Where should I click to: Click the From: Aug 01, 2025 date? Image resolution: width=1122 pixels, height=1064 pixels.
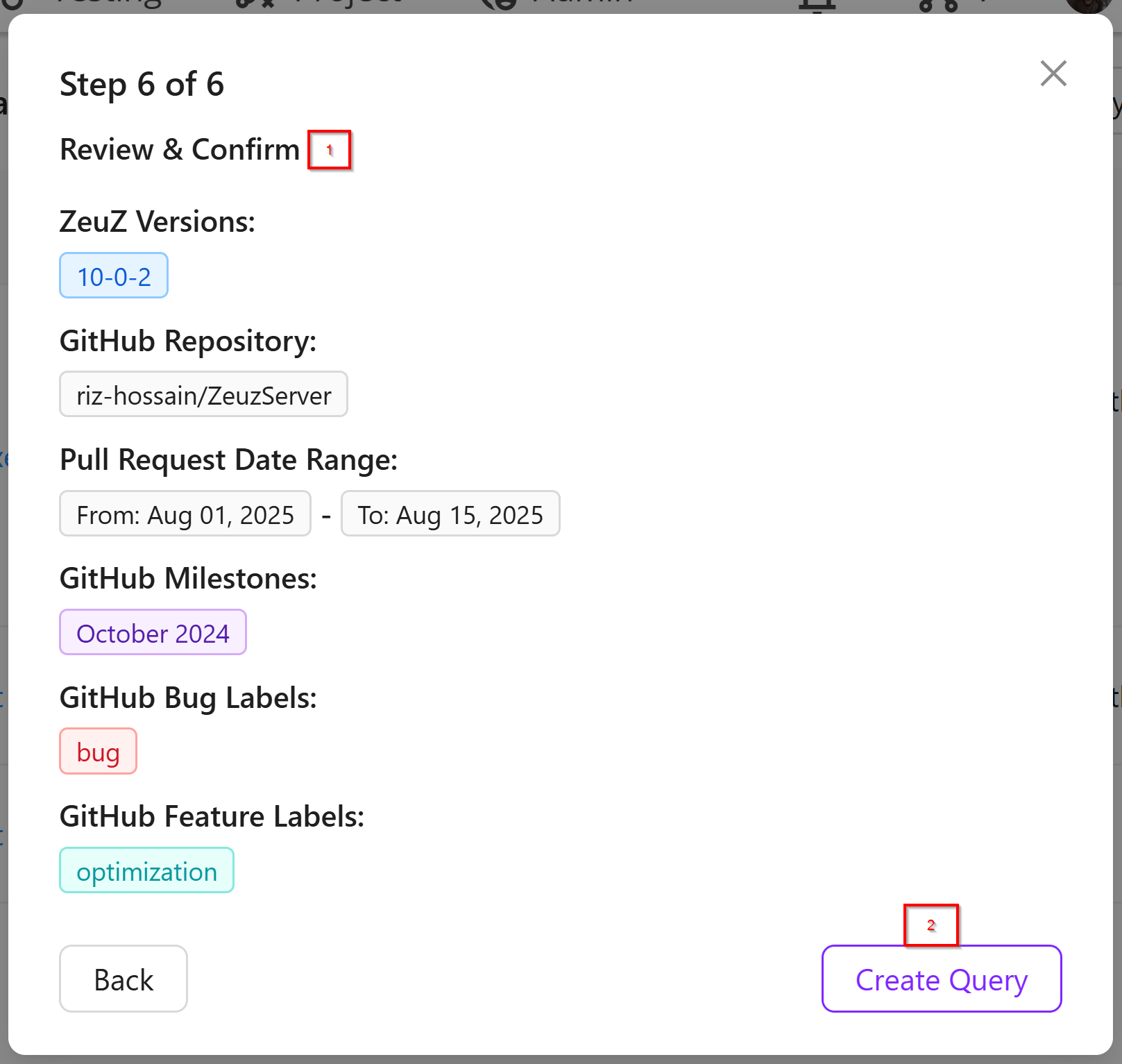(x=185, y=514)
